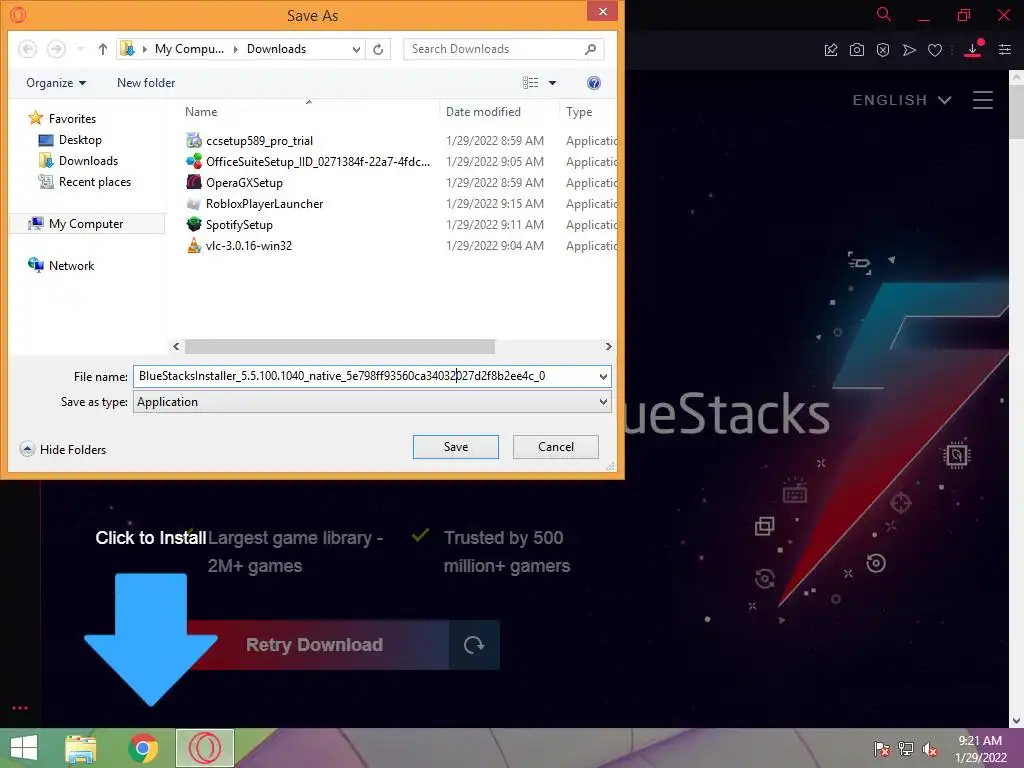Click network icon in system tray
The width and height of the screenshot is (1024, 768).
tap(906, 748)
